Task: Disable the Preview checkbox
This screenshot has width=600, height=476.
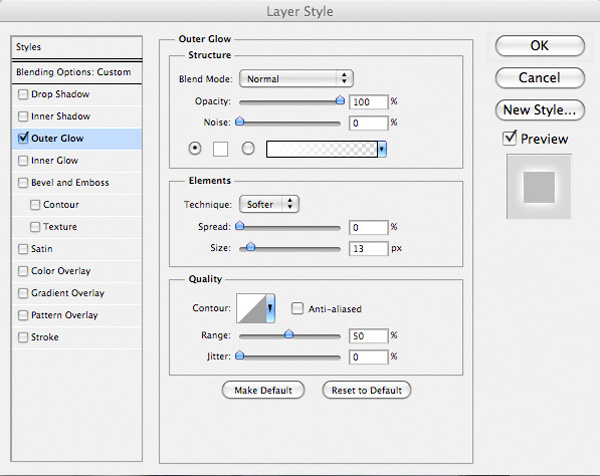Action: coord(510,139)
